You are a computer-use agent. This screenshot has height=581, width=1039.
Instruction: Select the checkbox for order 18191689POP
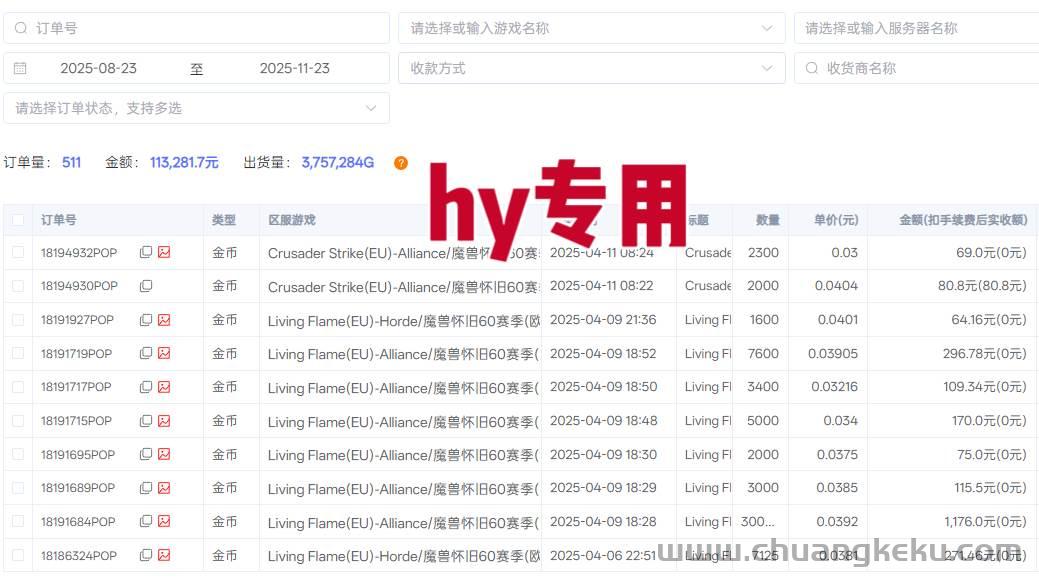point(18,488)
